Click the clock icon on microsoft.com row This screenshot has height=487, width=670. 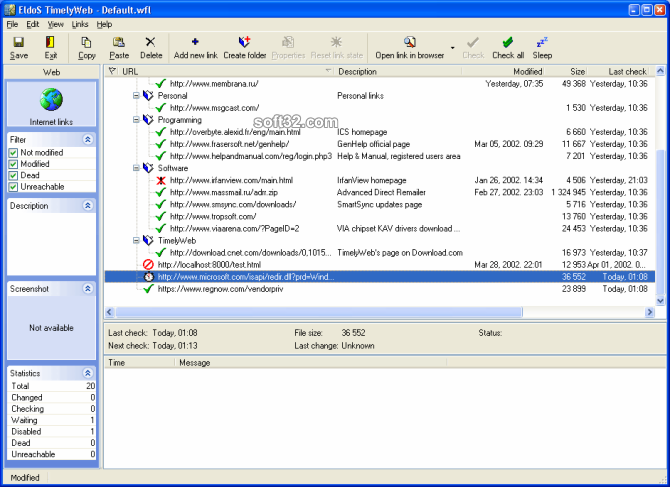tap(148, 277)
